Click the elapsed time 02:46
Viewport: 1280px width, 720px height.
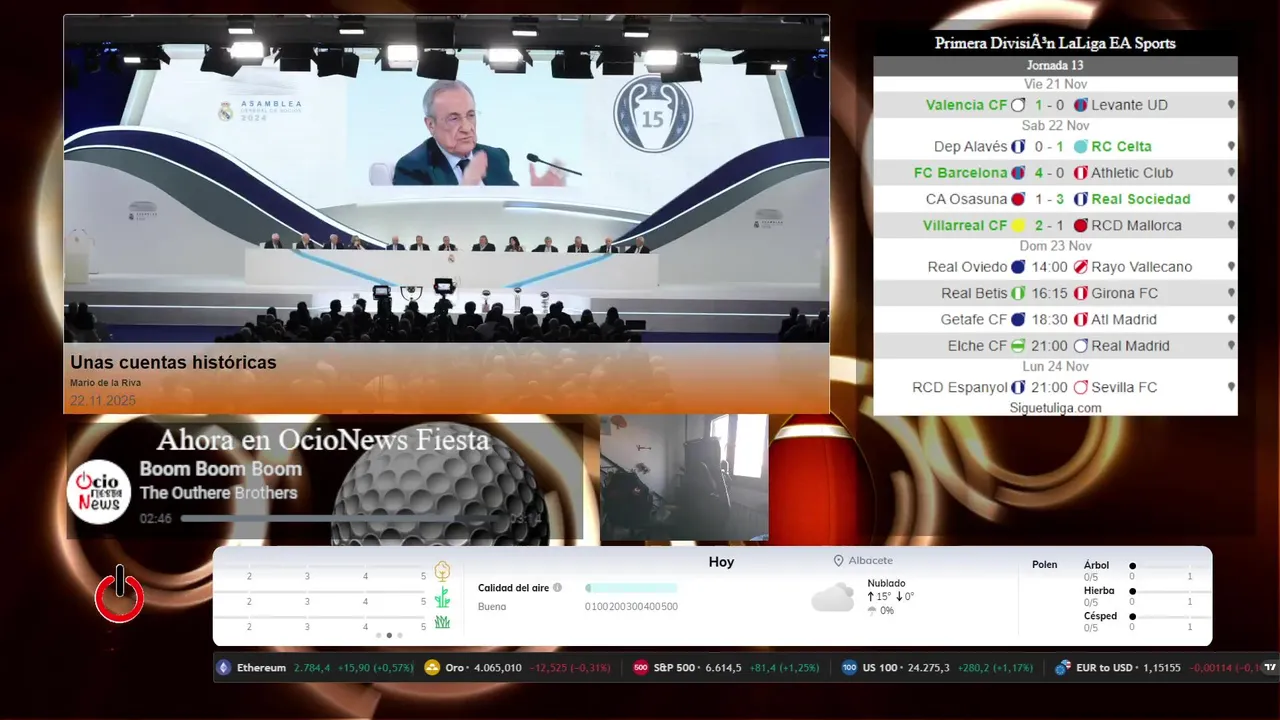pyautogui.click(x=156, y=519)
